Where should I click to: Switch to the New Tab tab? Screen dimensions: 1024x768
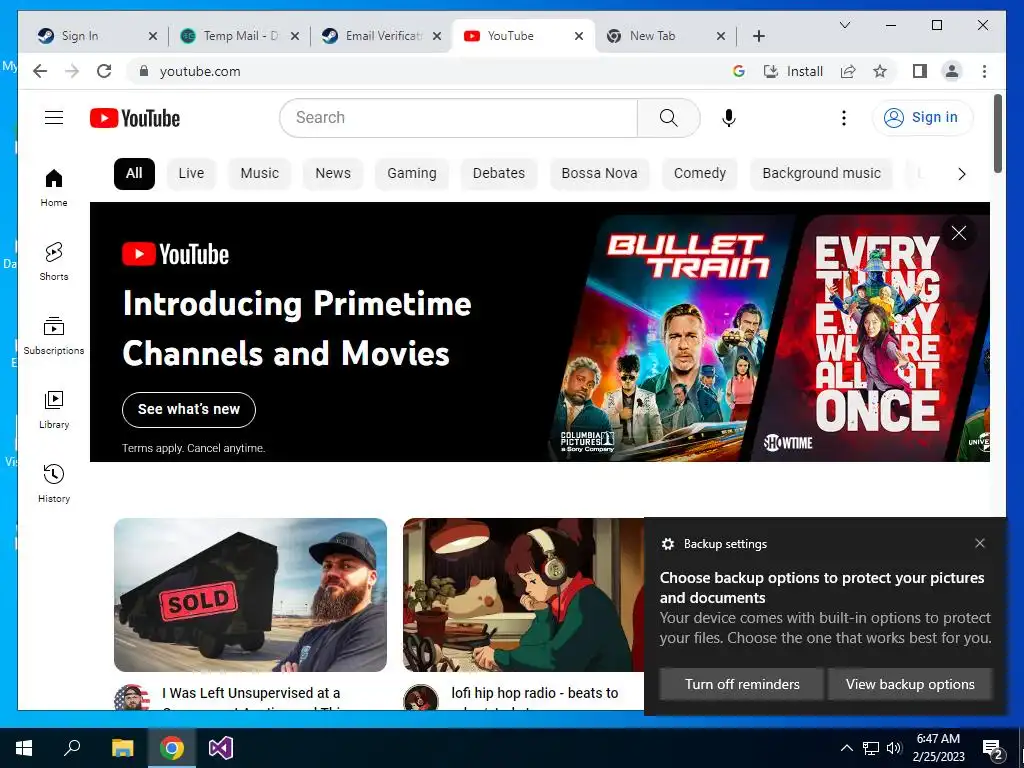point(665,36)
